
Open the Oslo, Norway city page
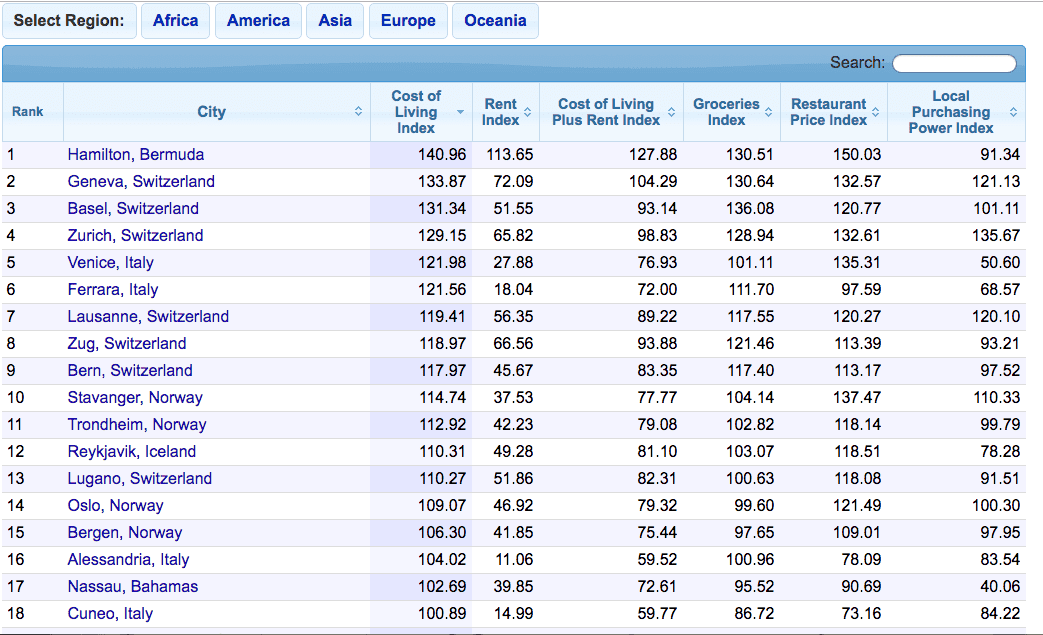coord(115,505)
